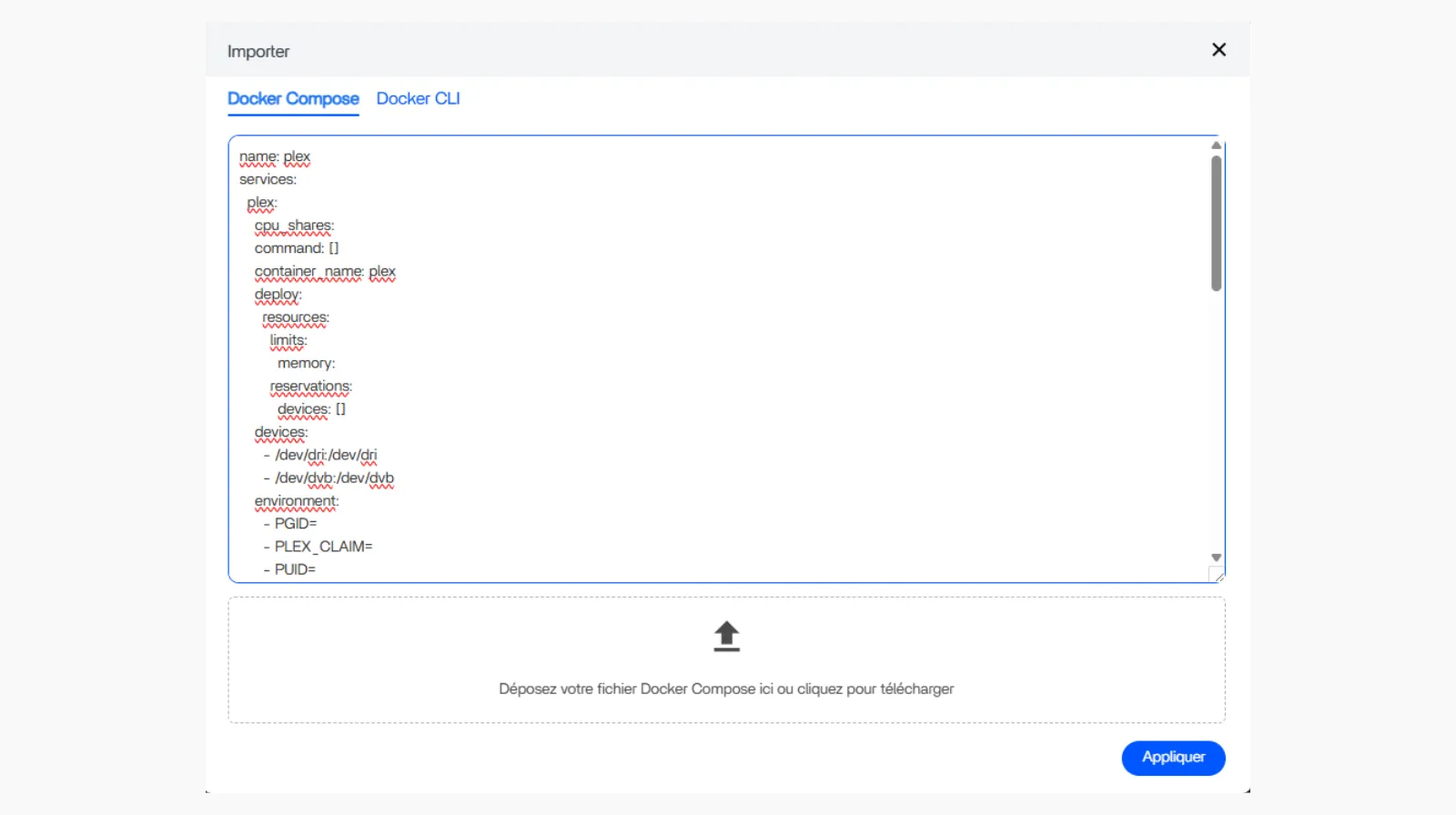Click after 'PLEX_CLAIM=' in the editor
This screenshot has width=1456, height=815.
click(x=375, y=547)
